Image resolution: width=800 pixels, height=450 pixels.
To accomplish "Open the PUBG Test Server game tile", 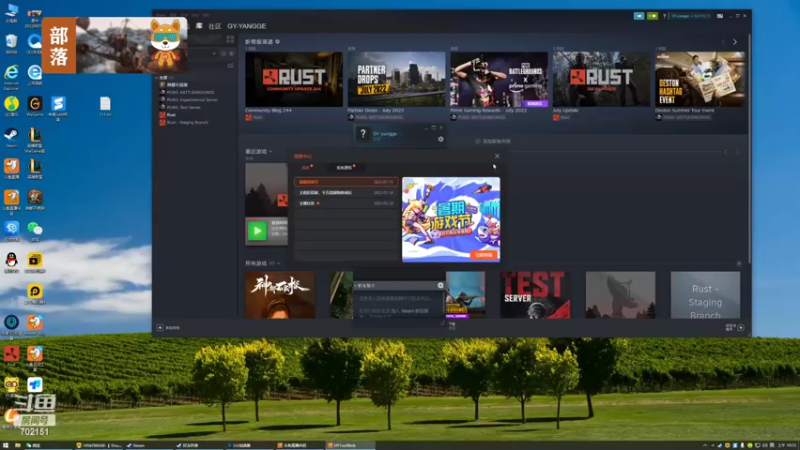I will (535, 295).
